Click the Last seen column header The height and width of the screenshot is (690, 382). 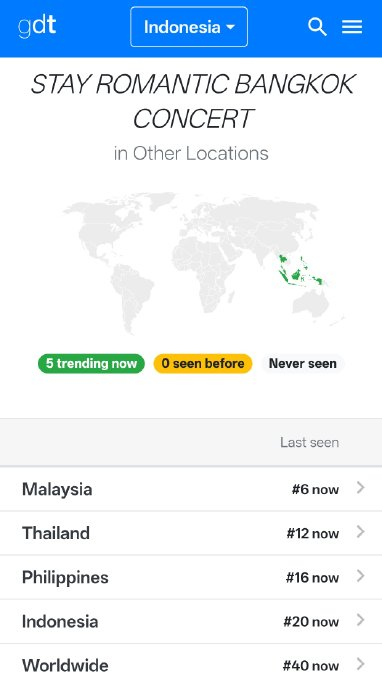[x=309, y=442]
